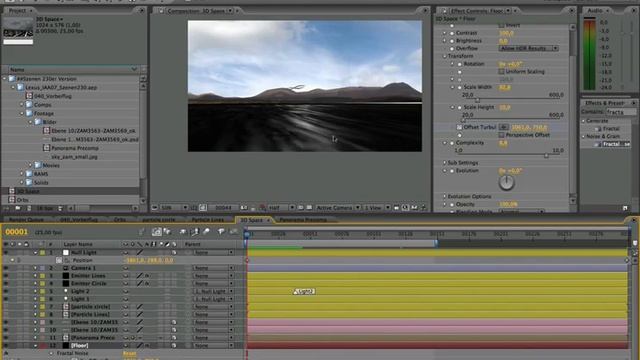Image resolution: width=640 pixels, height=360 pixels.
Task: Click the Contrast value 100,0
Action: click(x=507, y=33)
